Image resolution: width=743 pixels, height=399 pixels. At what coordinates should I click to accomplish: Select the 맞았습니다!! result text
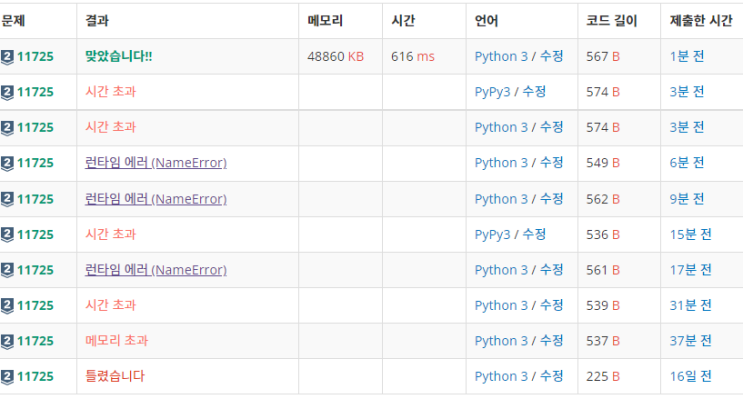tap(118, 56)
